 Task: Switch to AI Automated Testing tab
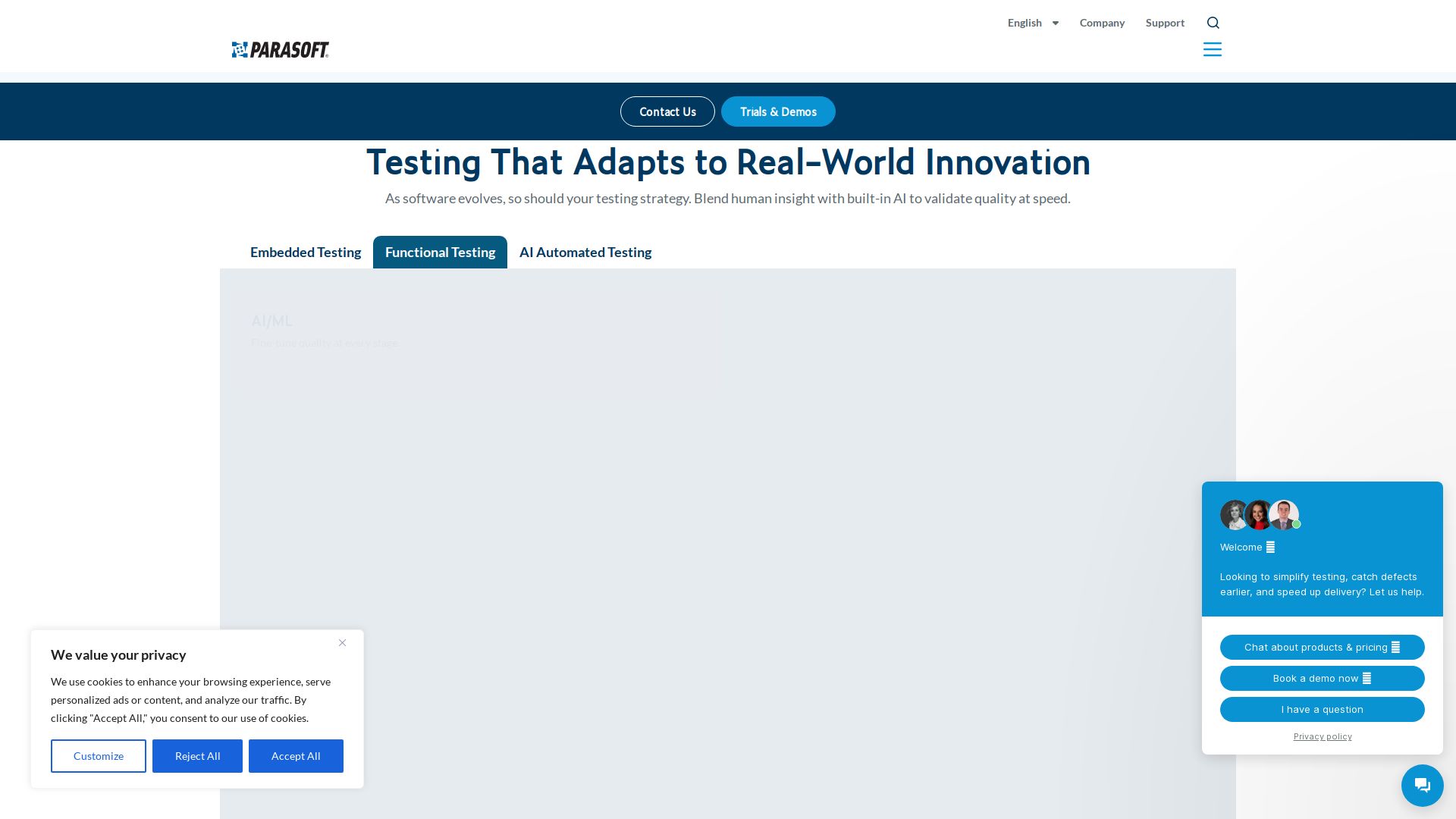tap(585, 253)
